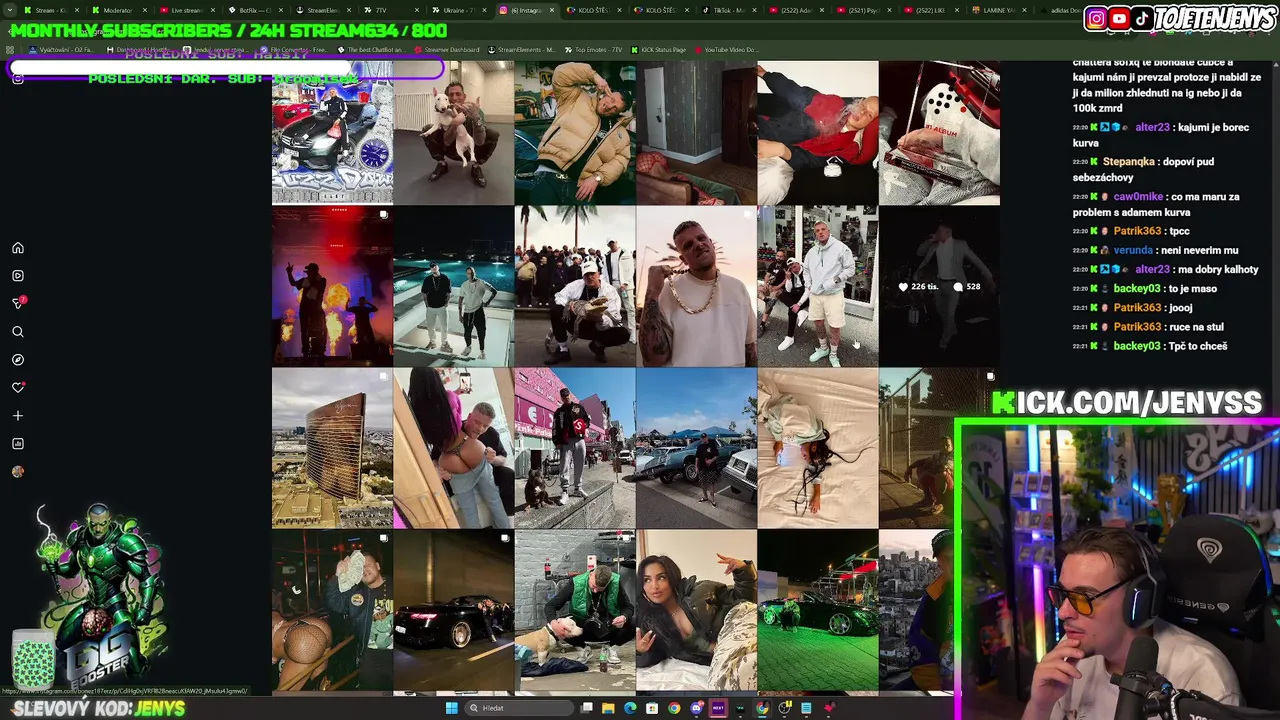Switch to the BotRix browser tab

tap(254, 10)
